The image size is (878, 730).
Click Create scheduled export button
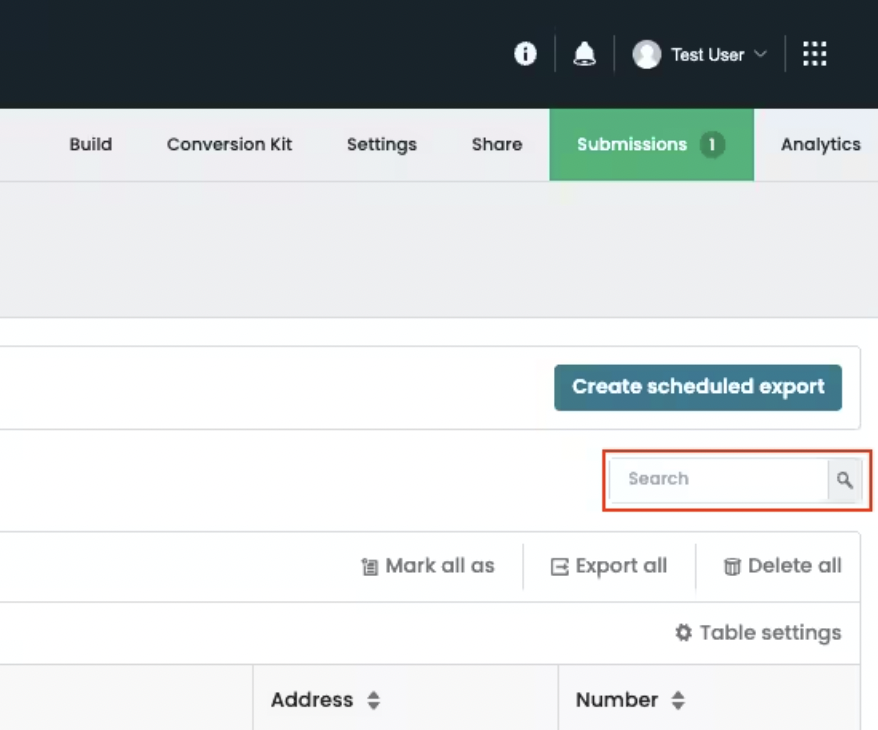click(698, 387)
